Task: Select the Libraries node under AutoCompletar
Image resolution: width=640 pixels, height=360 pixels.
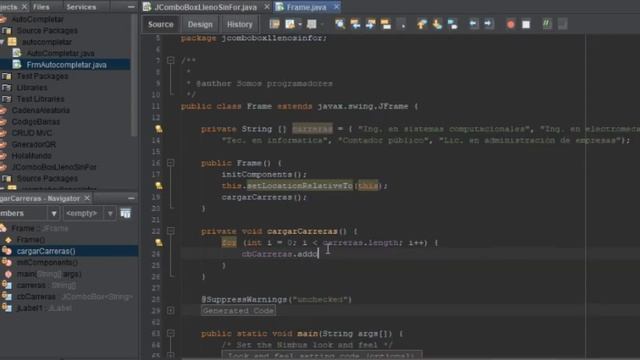Action: point(31,88)
